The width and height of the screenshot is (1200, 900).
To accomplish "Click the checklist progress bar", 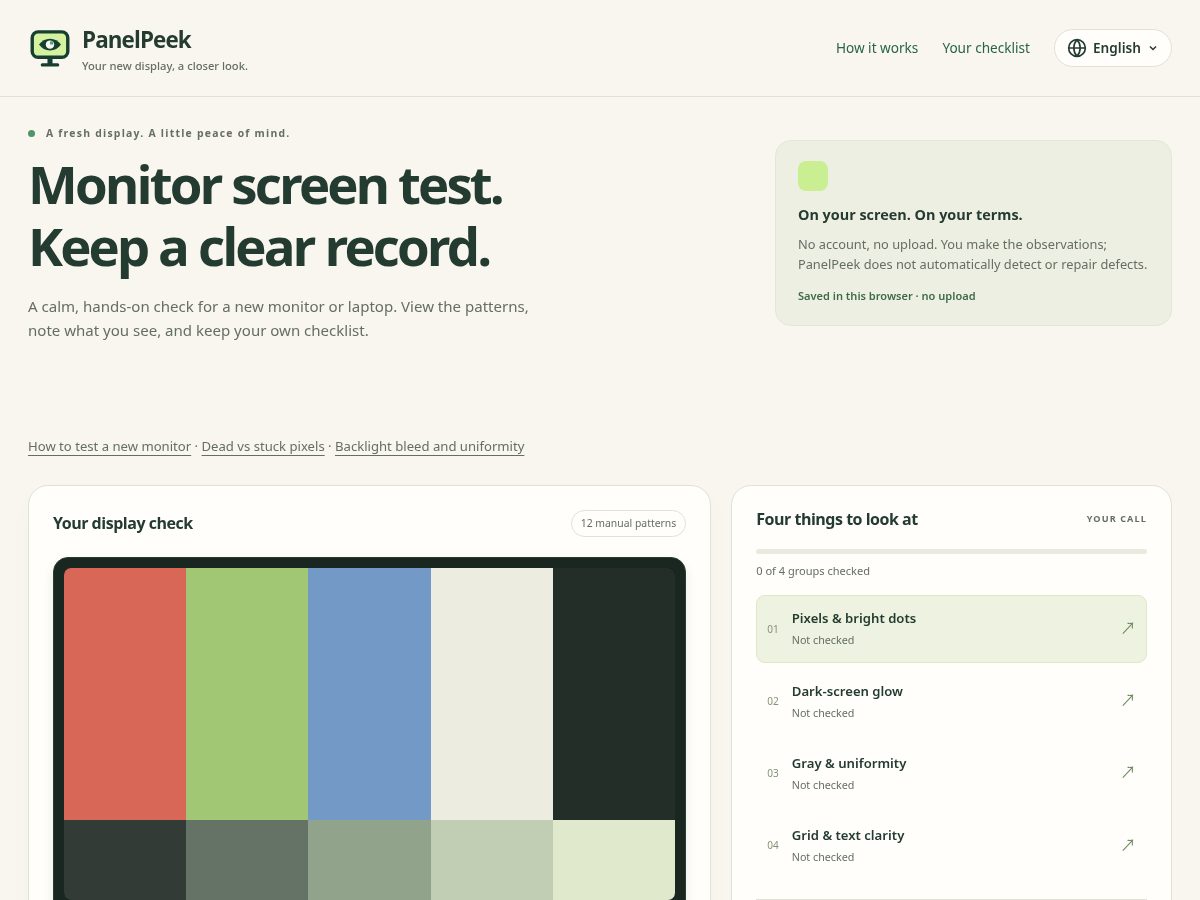I will [x=951, y=551].
